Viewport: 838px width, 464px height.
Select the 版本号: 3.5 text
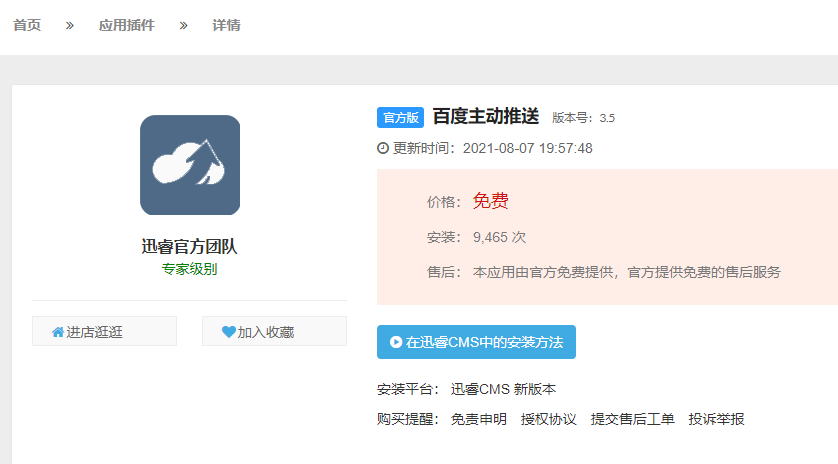(583, 118)
